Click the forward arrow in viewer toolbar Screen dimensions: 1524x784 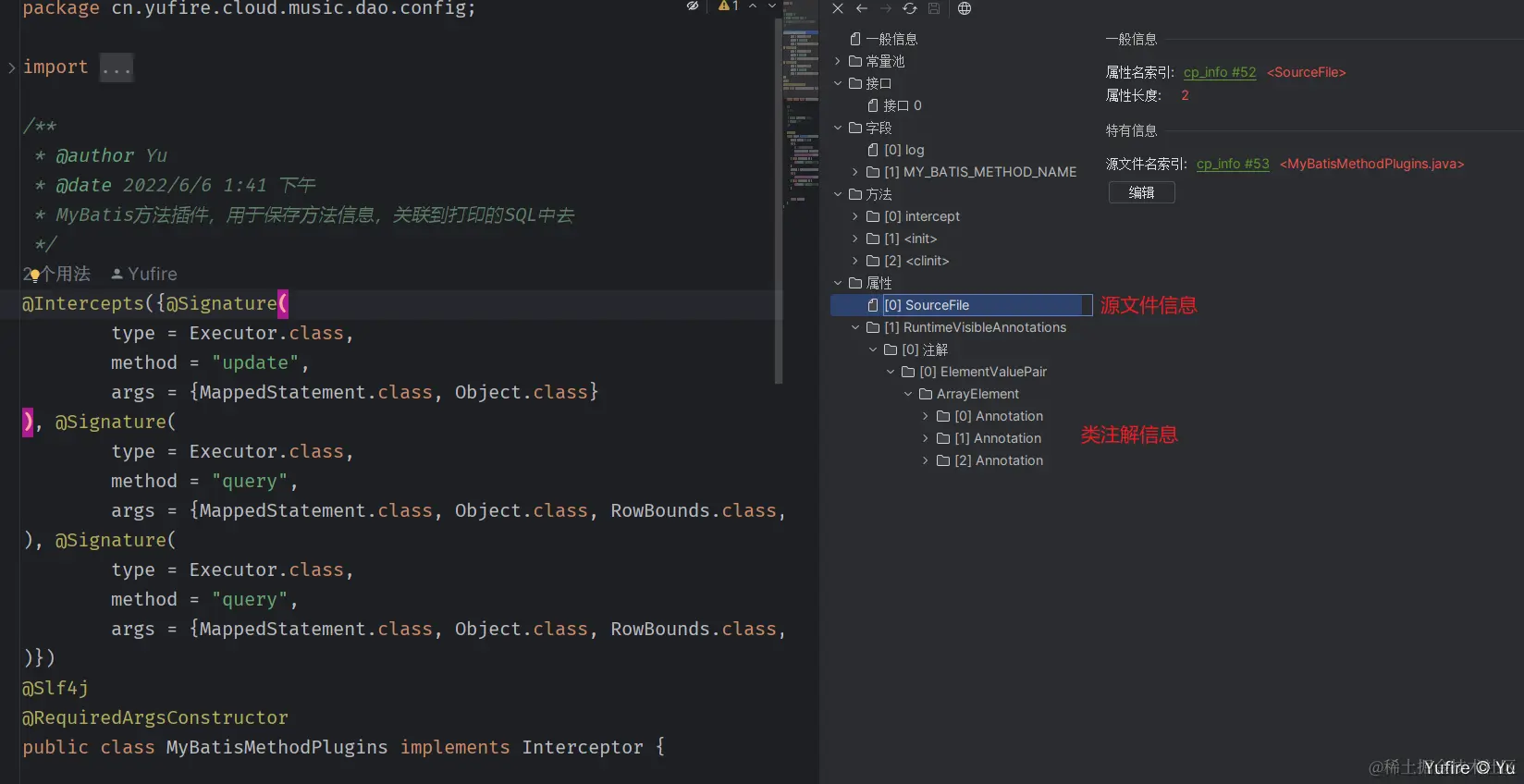click(x=886, y=8)
